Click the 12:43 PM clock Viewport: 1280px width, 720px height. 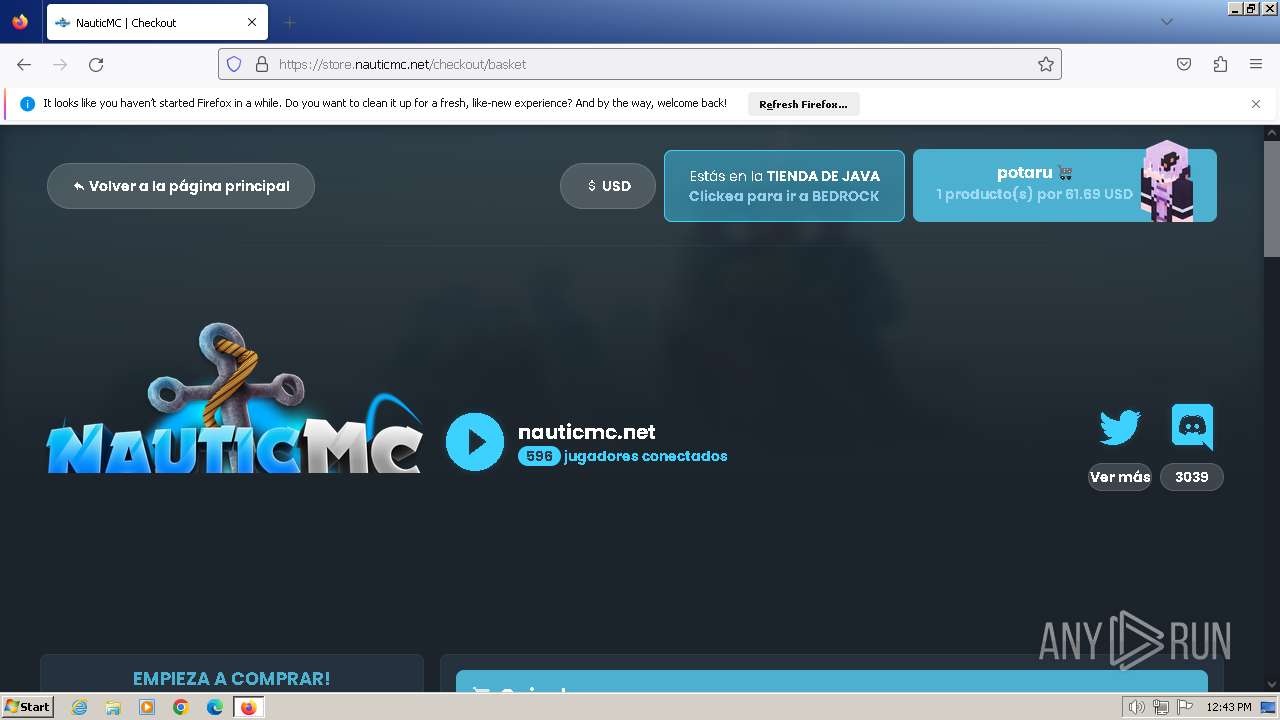pos(1229,707)
